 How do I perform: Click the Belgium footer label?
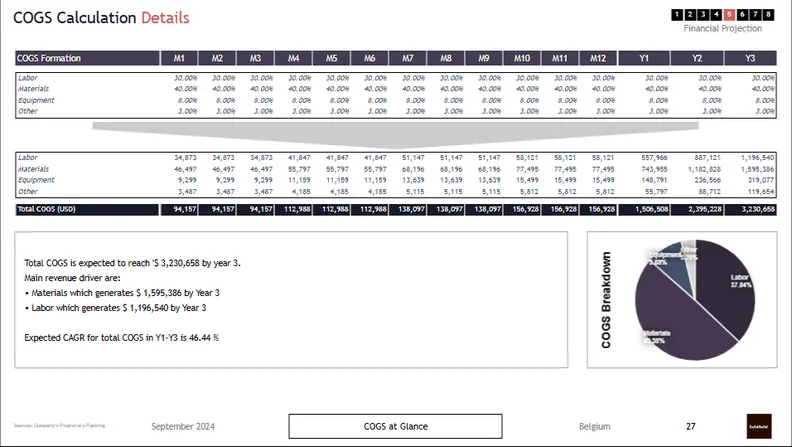(x=595, y=427)
